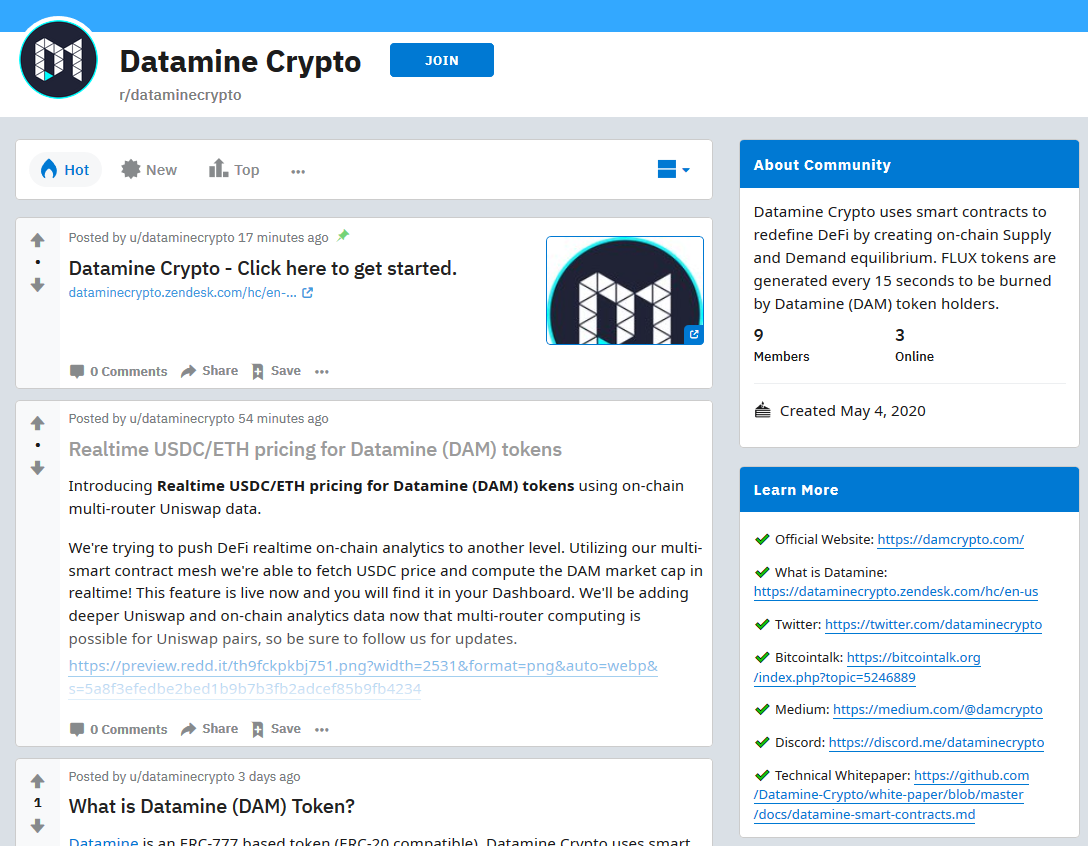
Task: Open the author u/dataminecrypto on the 3 days ago post
Action: (182, 777)
